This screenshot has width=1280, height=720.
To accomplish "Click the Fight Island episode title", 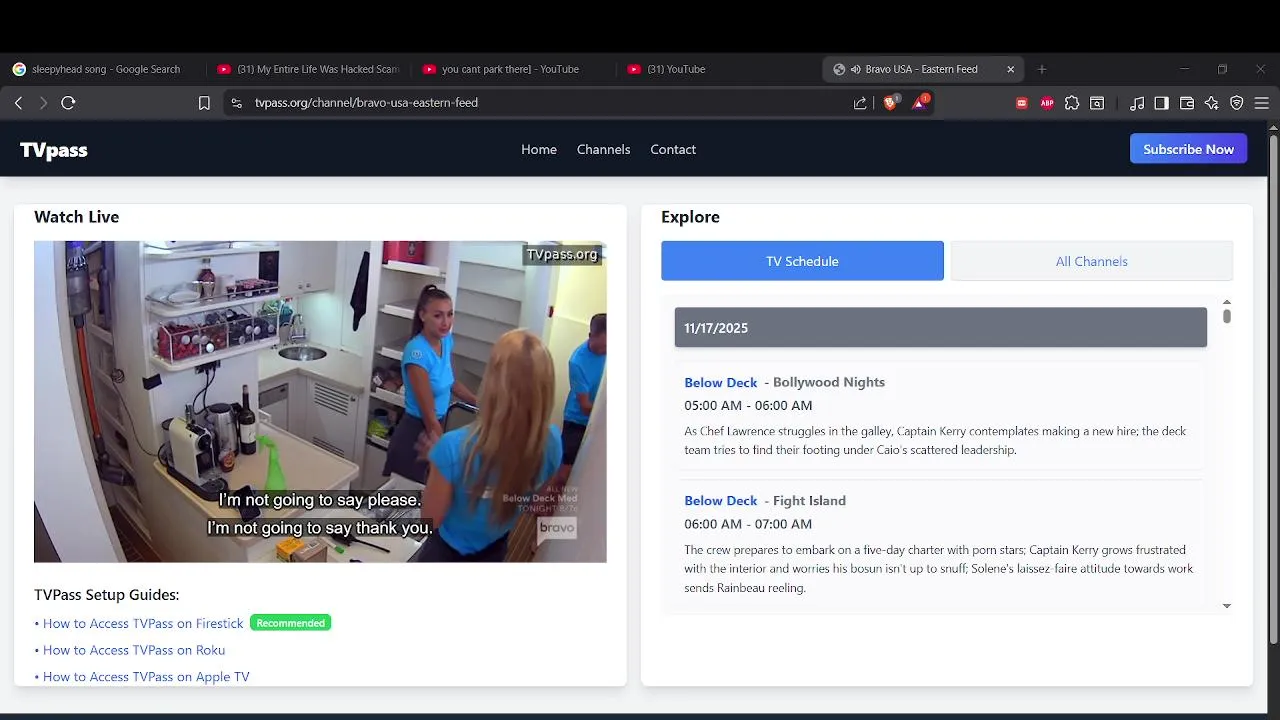I will point(809,500).
